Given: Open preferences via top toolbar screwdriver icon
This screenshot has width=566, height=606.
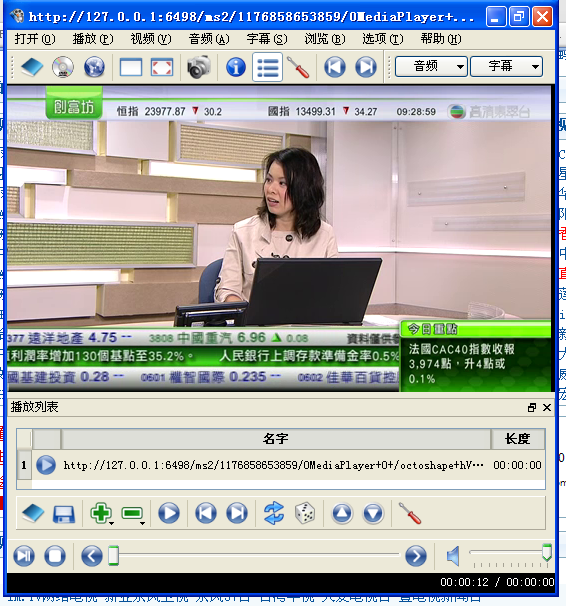Looking at the screenshot, I should click(298, 68).
